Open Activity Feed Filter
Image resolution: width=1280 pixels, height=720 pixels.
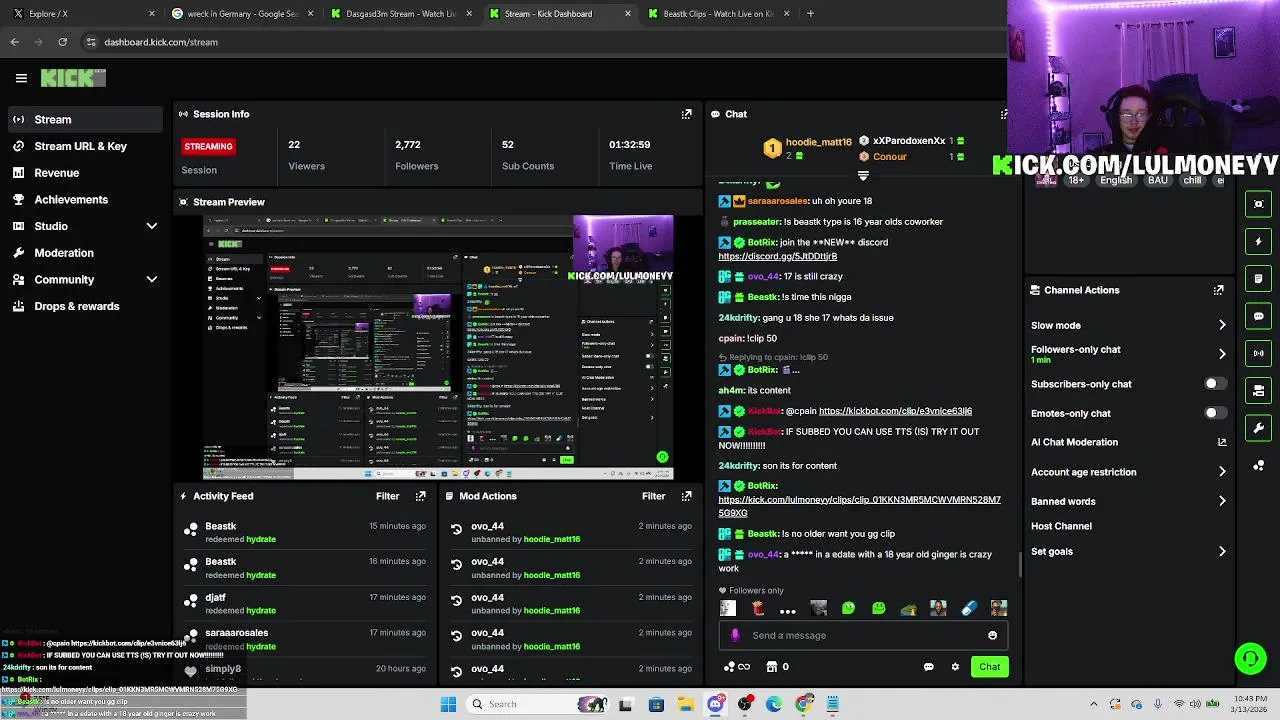pos(387,496)
